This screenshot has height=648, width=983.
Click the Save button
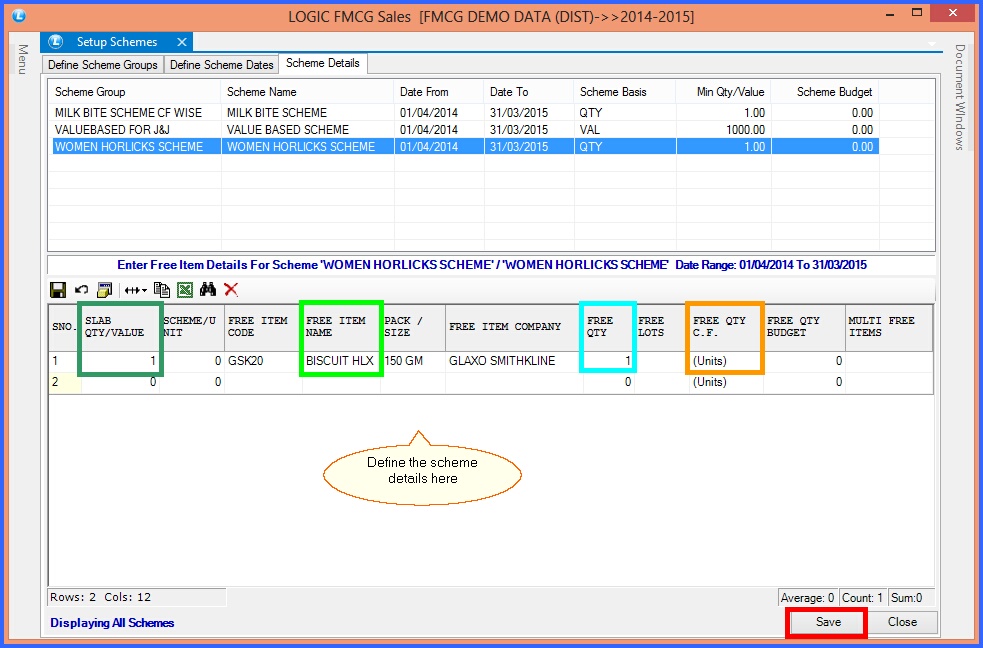[x=828, y=622]
